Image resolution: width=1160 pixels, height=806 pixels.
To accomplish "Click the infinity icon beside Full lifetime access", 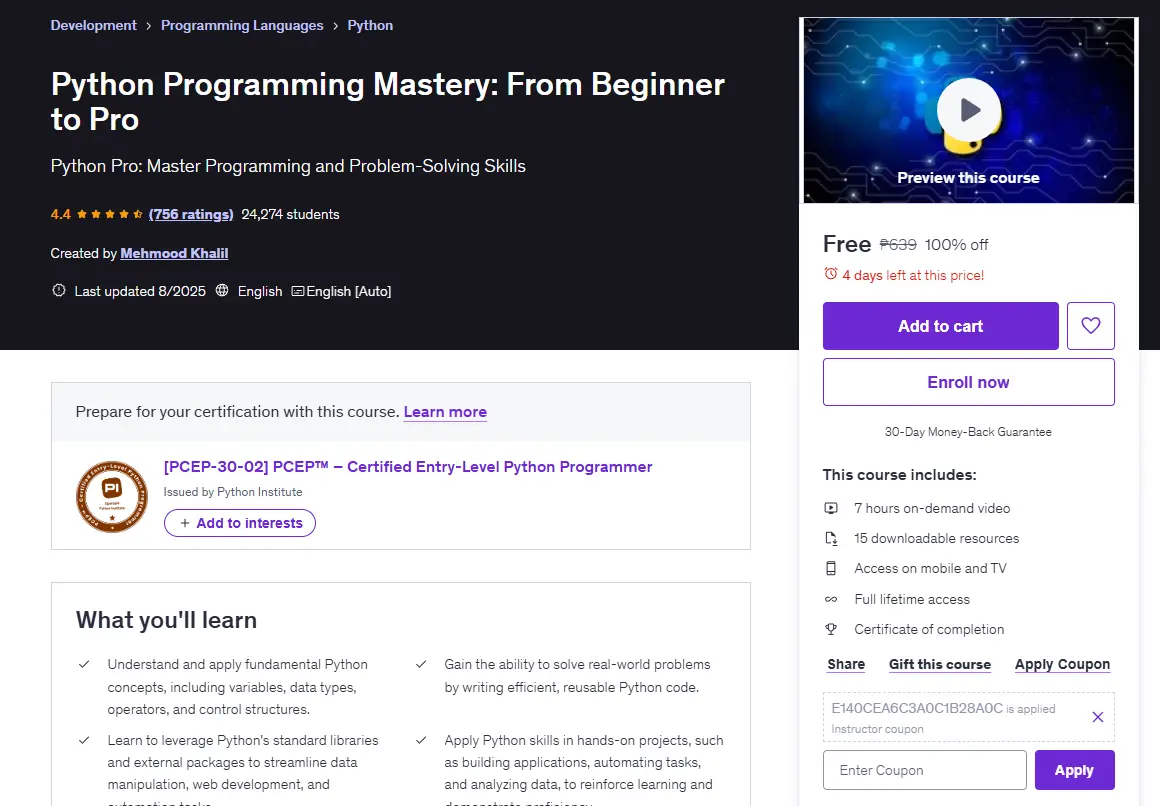I will click(x=831, y=600).
